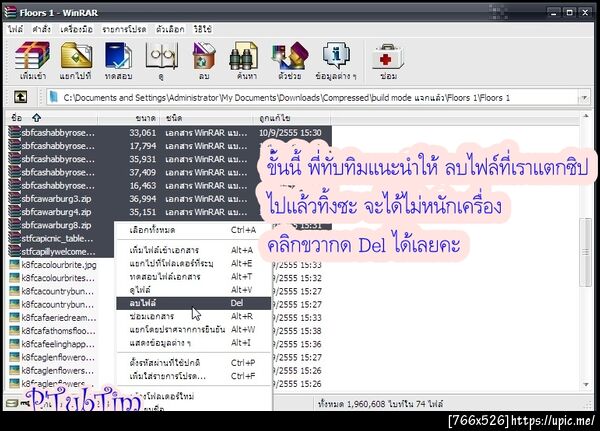Click the drive icon in status bar
The width and height of the screenshot is (600, 431).
point(12,403)
